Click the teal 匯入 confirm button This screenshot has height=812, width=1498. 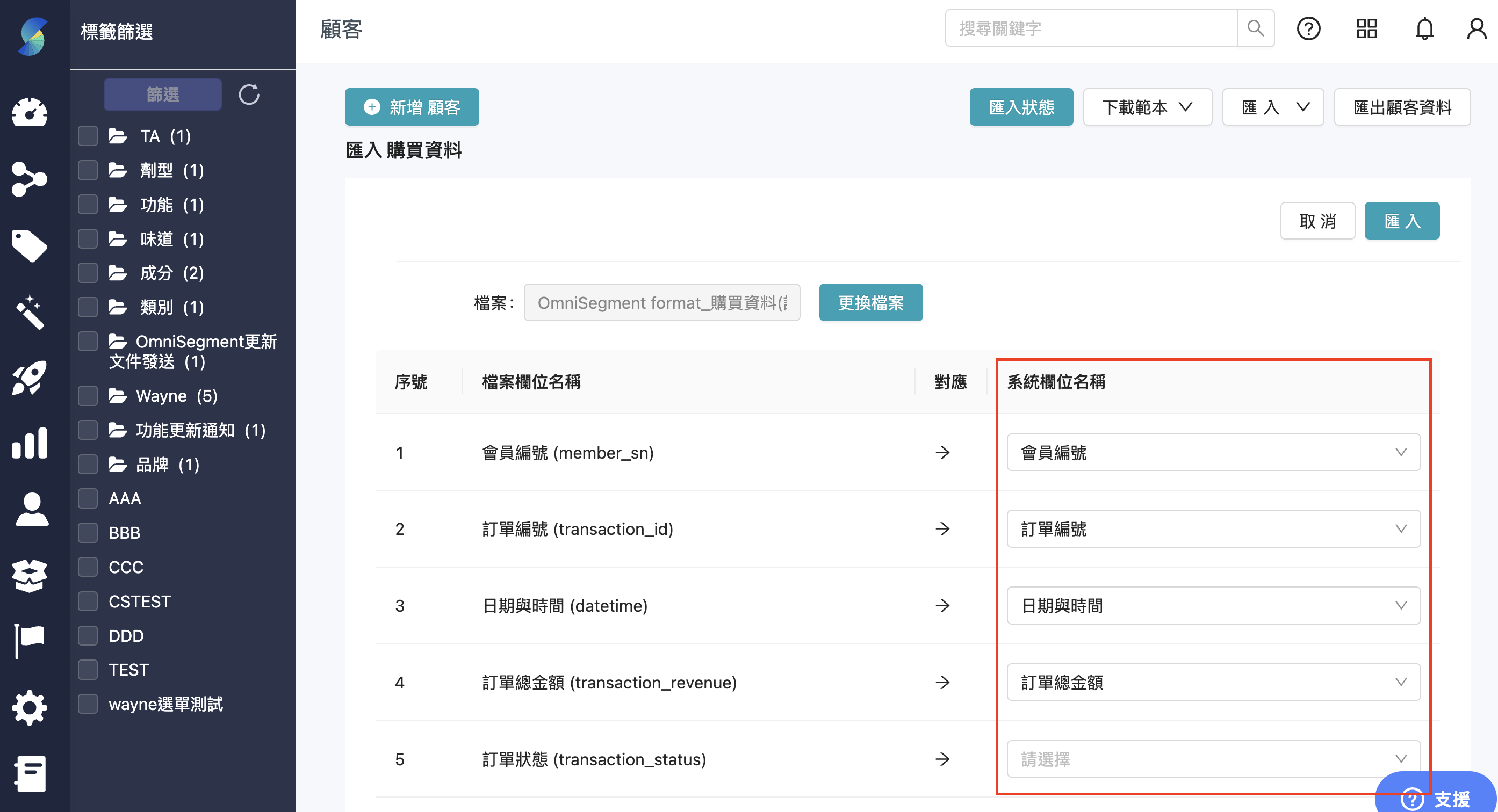(x=1401, y=221)
